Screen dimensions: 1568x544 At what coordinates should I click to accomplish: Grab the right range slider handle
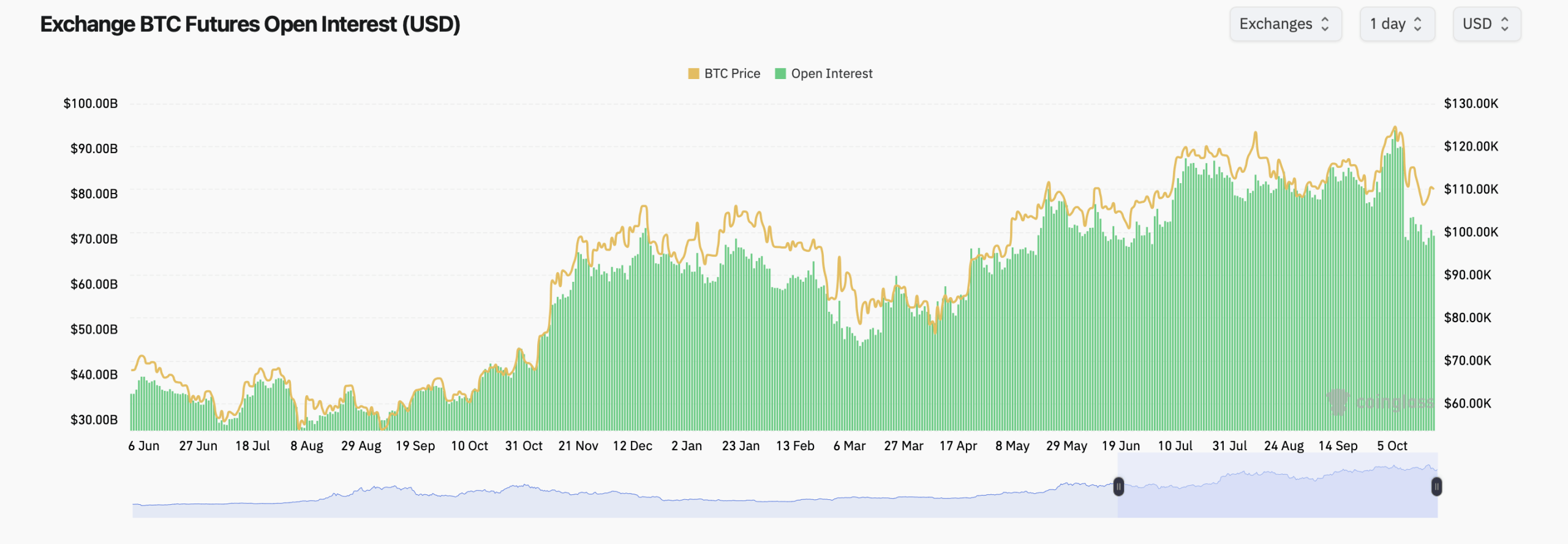tap(1436, 487)
